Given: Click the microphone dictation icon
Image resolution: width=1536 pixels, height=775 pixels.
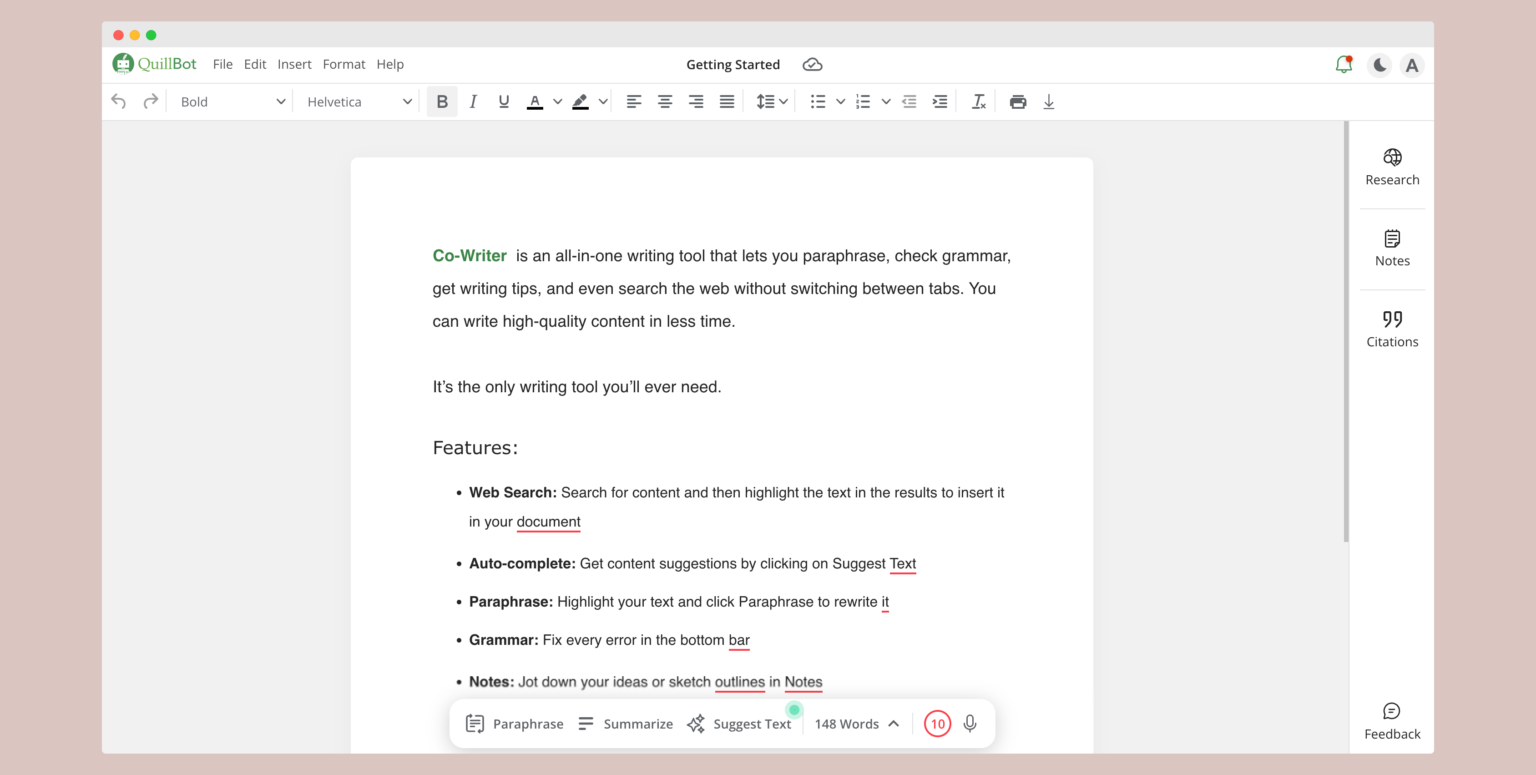Looking at the screenshot, I should point(969,724).
